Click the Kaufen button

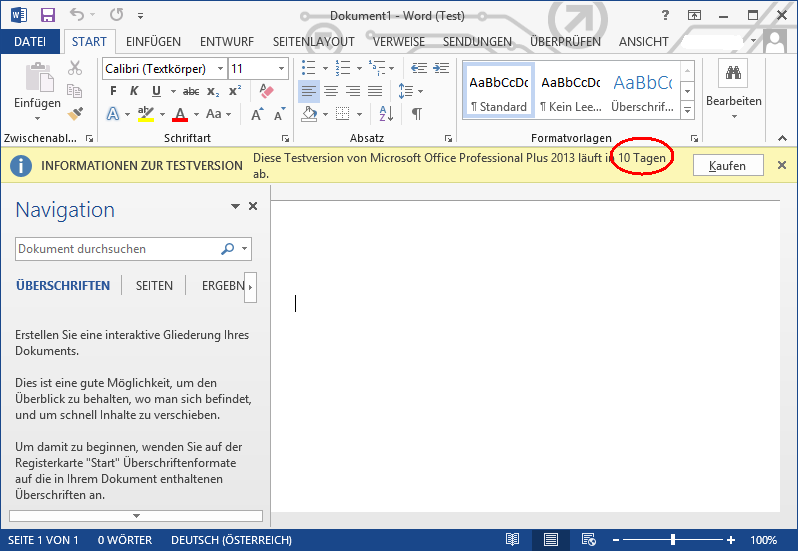click(x=728, y=165)
